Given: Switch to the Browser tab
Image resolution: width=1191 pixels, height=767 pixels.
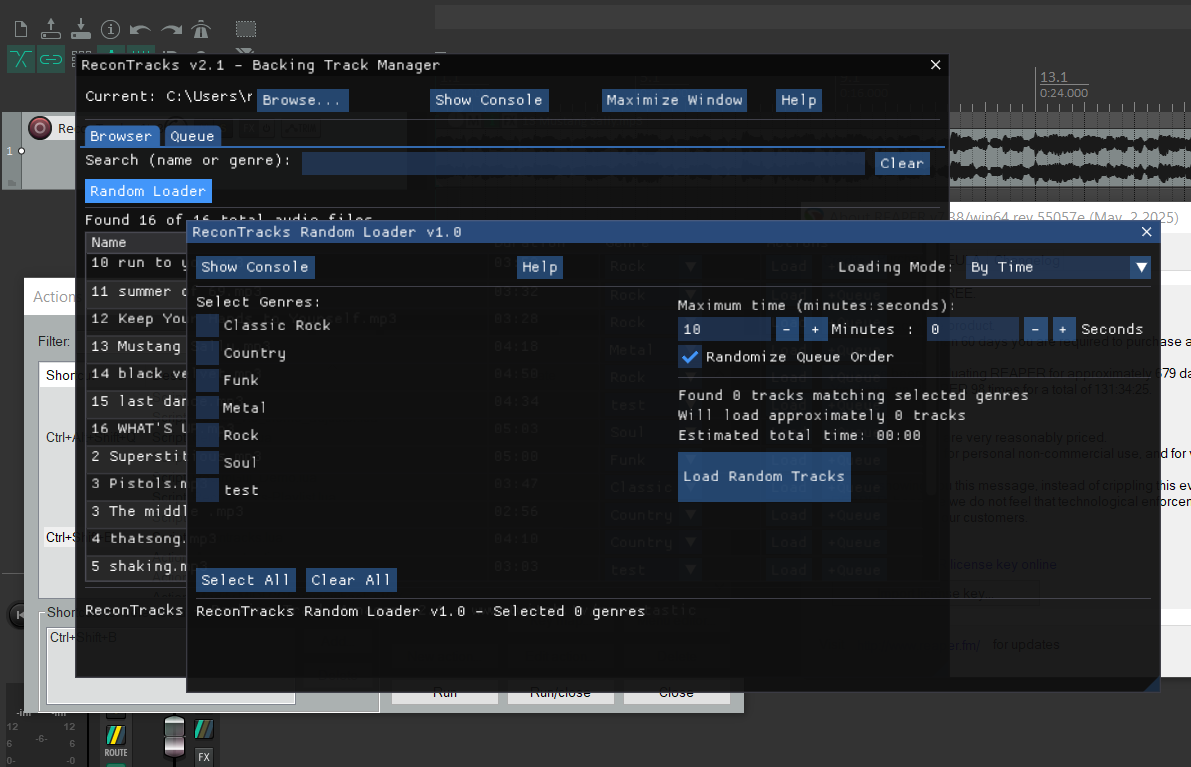Looking at the screenshot, I should (122, 136).
